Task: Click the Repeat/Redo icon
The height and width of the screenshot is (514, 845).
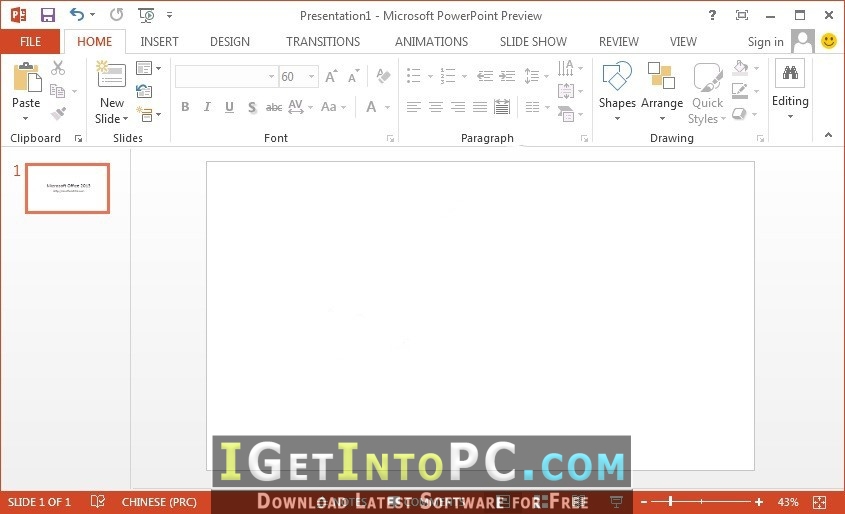Action: (x=116, y=15)
